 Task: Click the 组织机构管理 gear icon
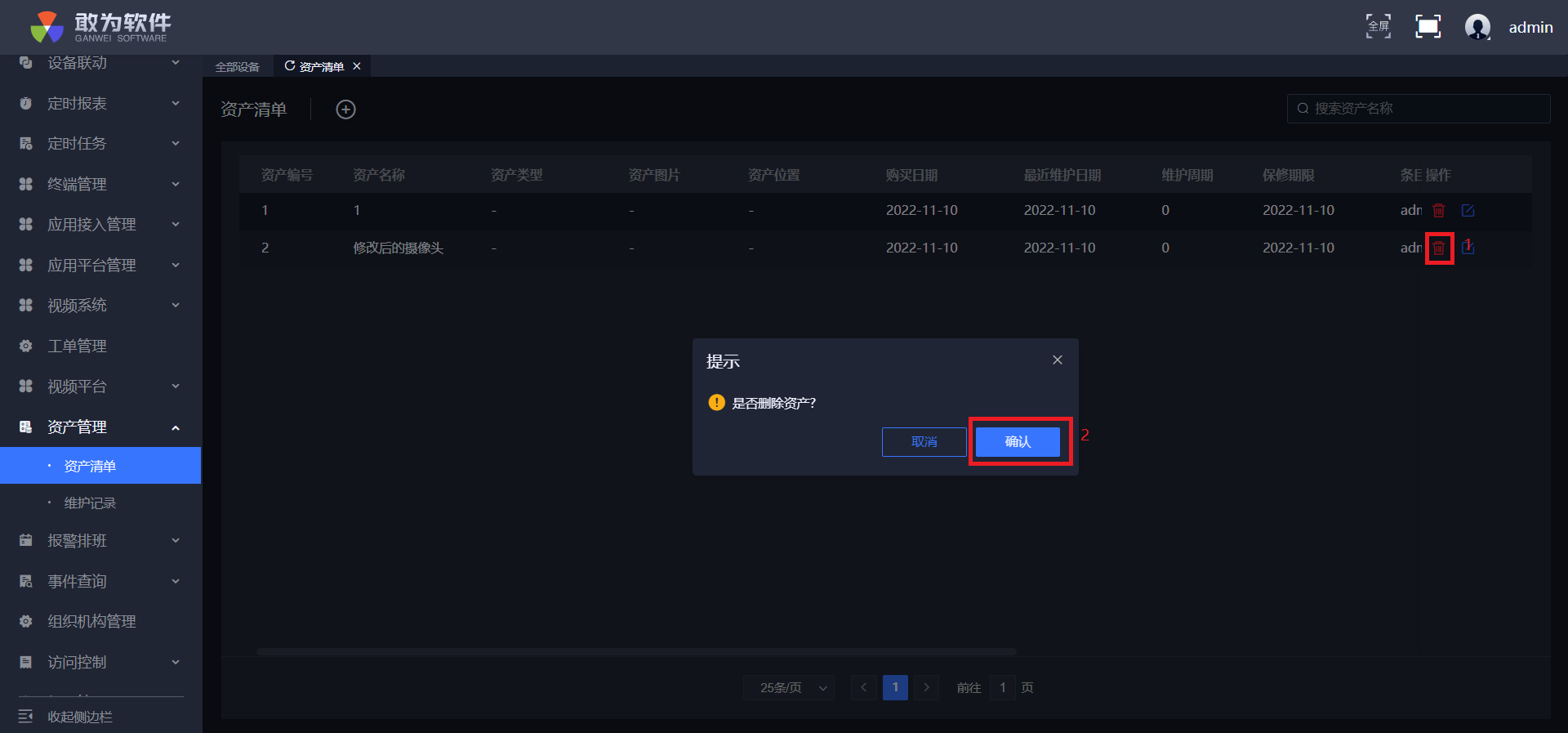point(25,622)
